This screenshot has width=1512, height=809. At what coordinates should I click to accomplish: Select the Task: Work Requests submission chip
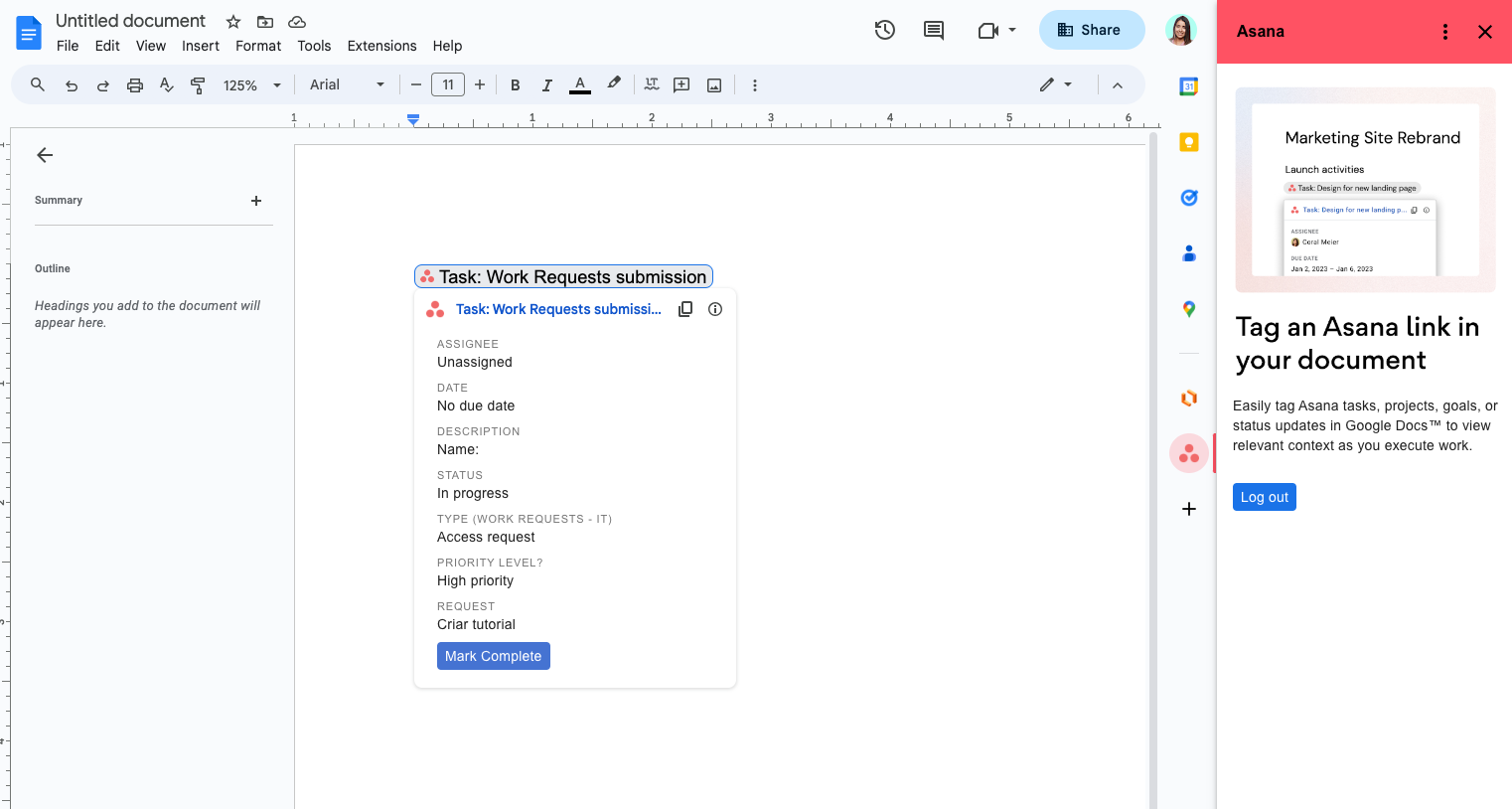(563, 276)
